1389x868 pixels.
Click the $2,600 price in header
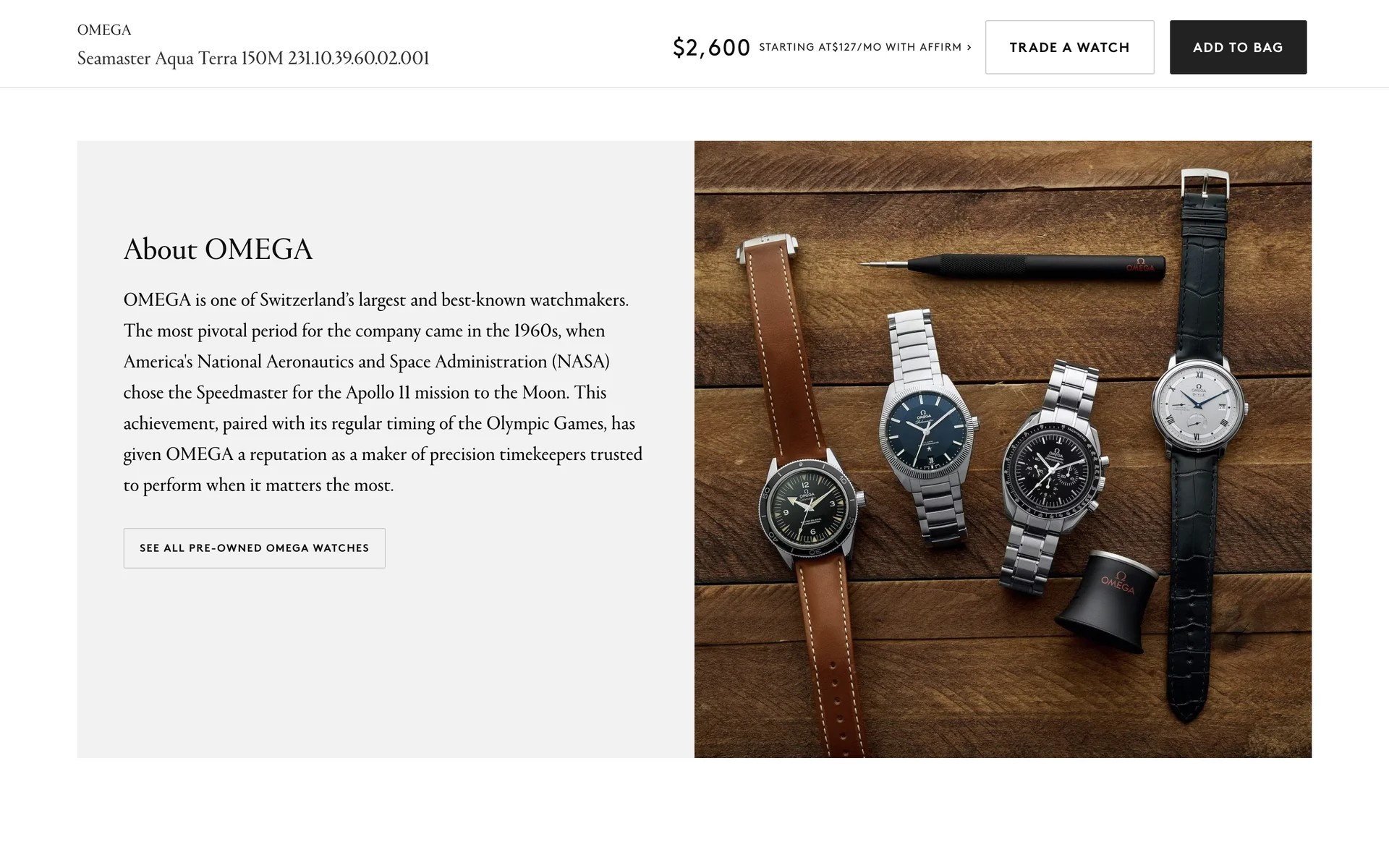click(710, 47)
